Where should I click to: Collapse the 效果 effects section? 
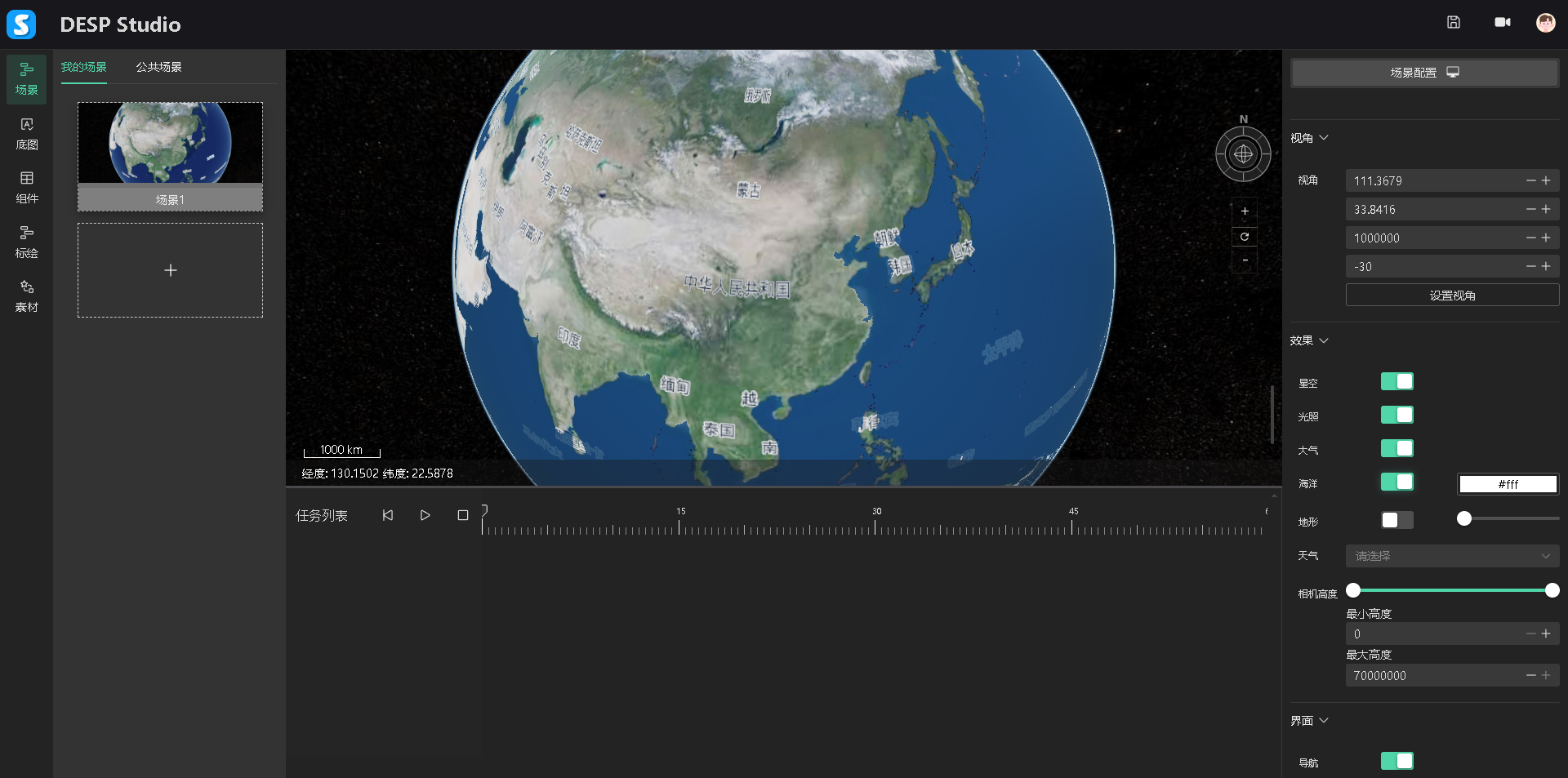(x=1309, y=340)
